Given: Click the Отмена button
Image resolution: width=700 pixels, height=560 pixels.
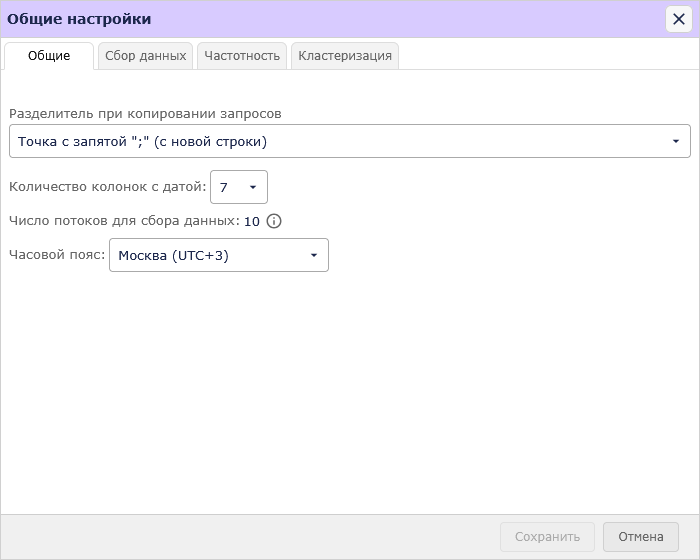Looking at the screenshot, I should coord(641,537).
